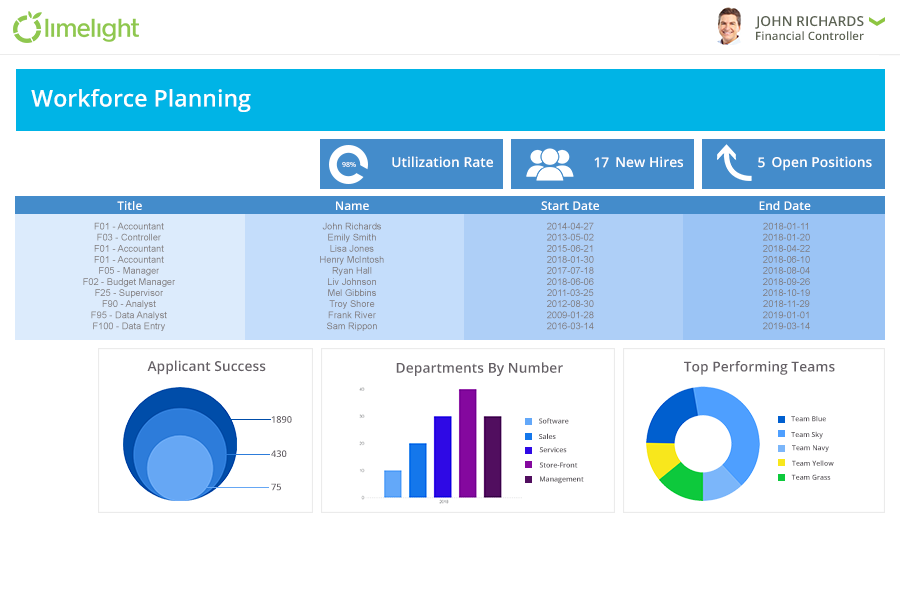The height and width of the screenshot is (600, 900).
Task: Expand the user menu green chevron
Action: point(876,21)
